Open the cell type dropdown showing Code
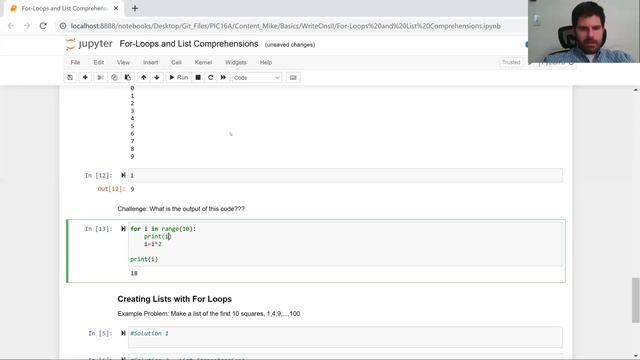Screen dimensions: 640x360 tap(257, 78)
